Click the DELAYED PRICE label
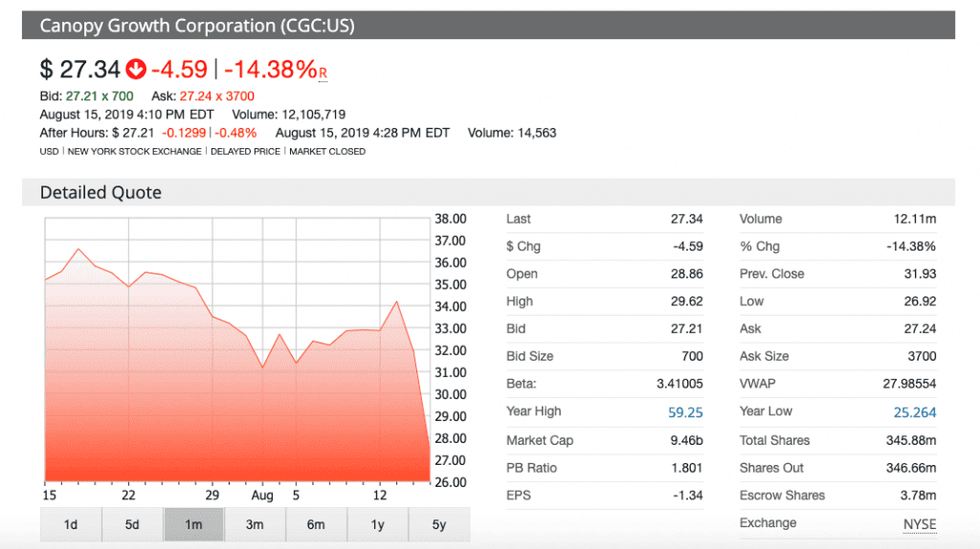Viewport: 980px width, 549px height. click(x=246, y=151)
